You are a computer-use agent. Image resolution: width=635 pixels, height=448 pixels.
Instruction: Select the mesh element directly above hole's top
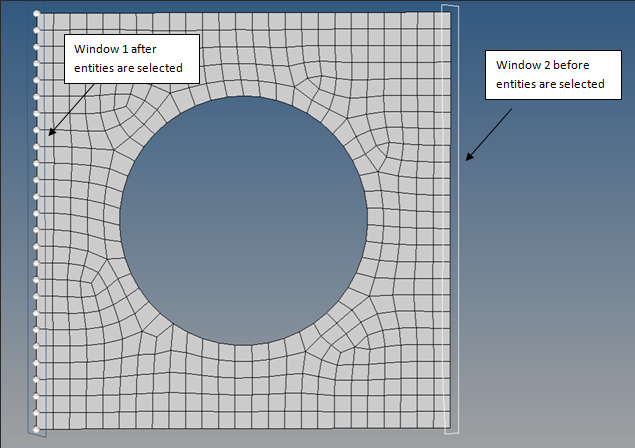coord(243,87)
